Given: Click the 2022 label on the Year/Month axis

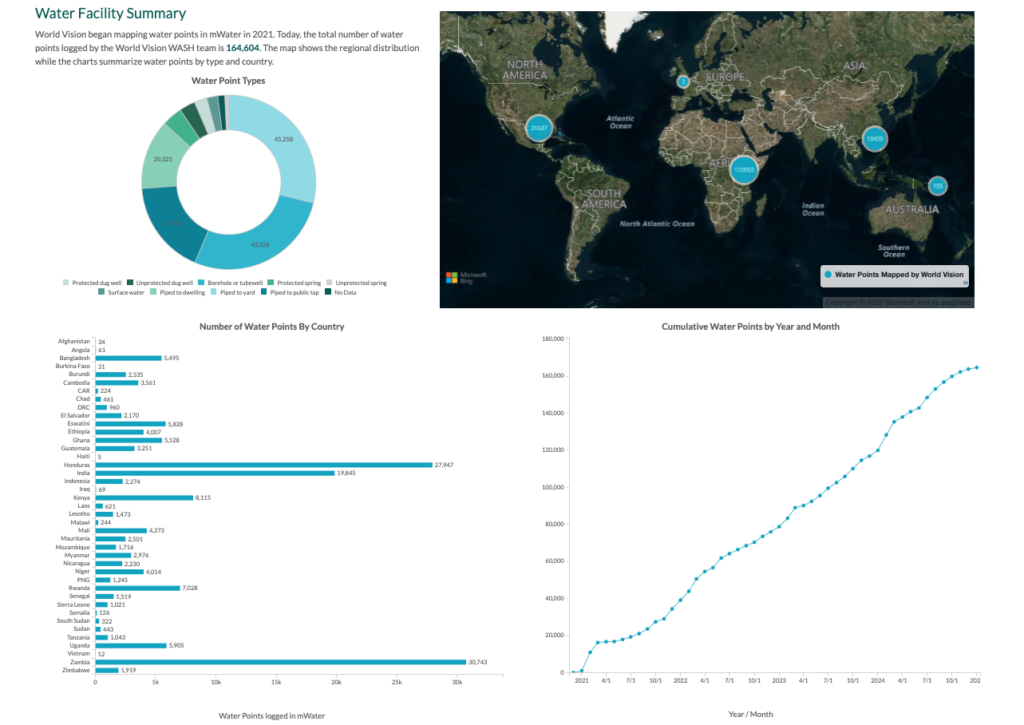Looking at the screenshot, I should (x=680, y=681).
